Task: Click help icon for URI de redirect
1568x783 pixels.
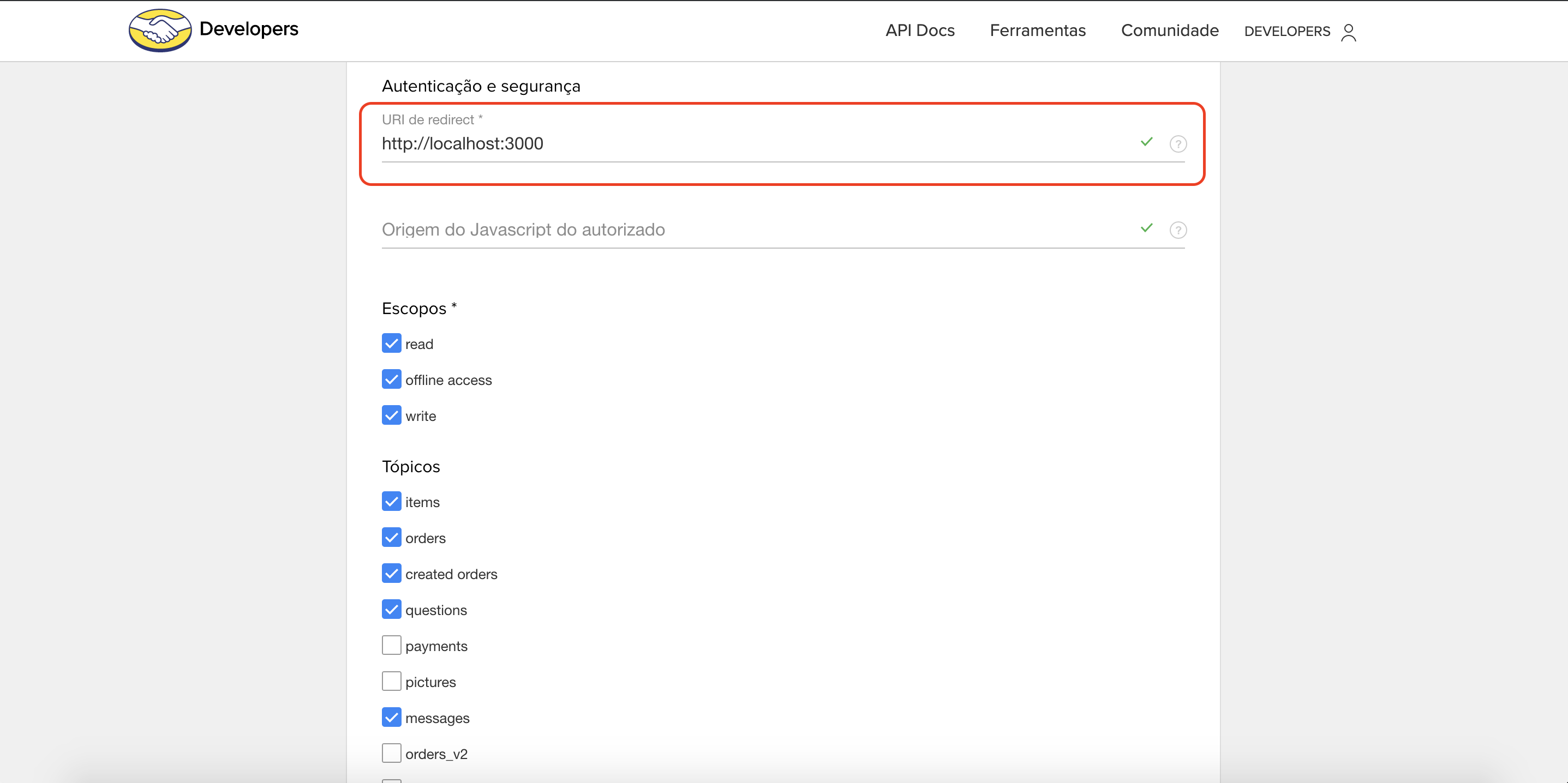Action: click(x=1178, y=144)
